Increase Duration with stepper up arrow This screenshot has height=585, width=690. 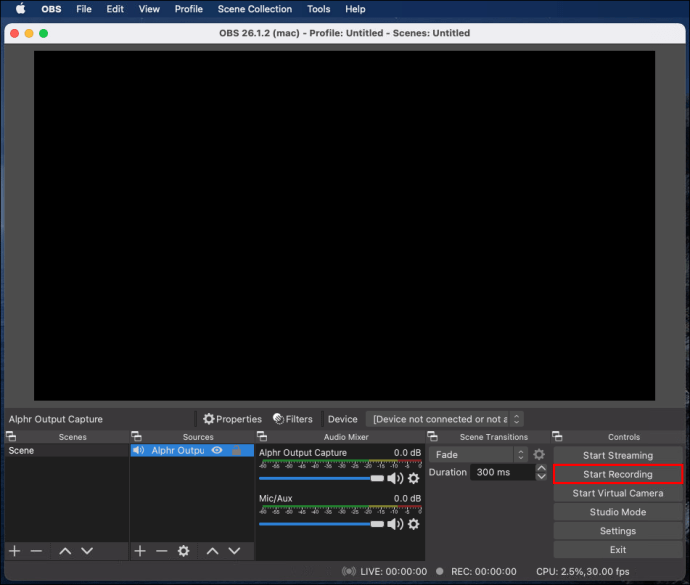click(542, 468)
